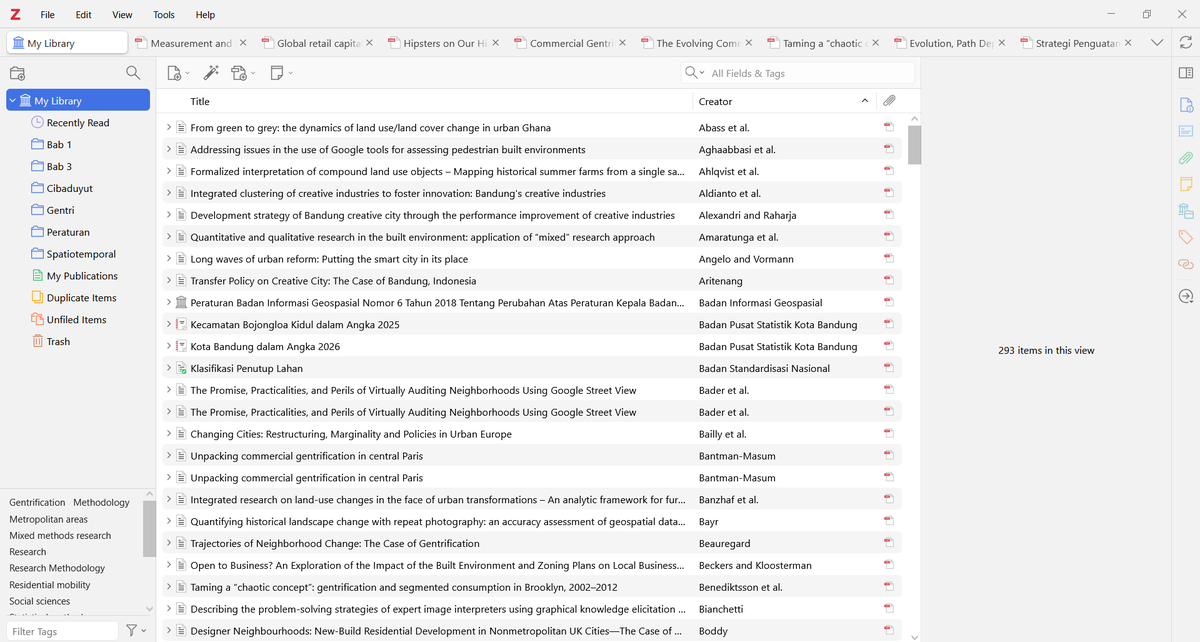Open the File menu
This screenshot has width=1200, height=642.
[x=48, y=15]
